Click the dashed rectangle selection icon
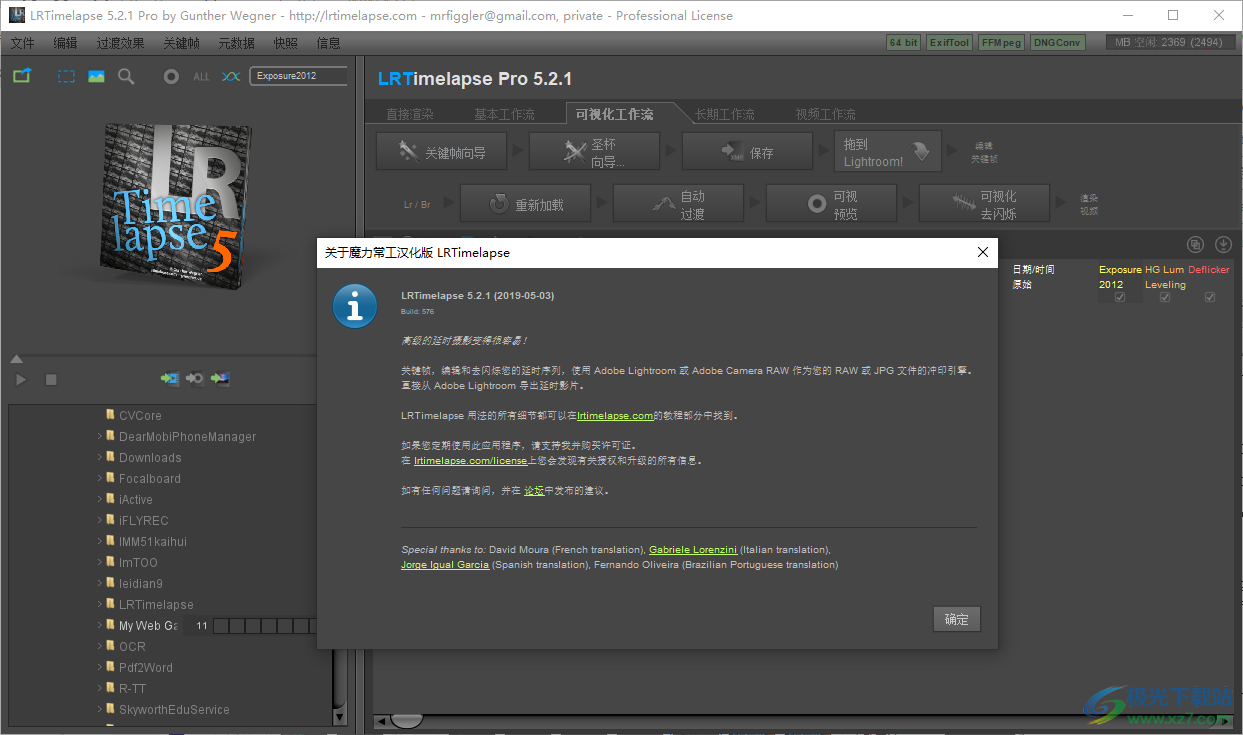Screen dimensions: 1243x735 pyautogui.click(x=66, y=76)
